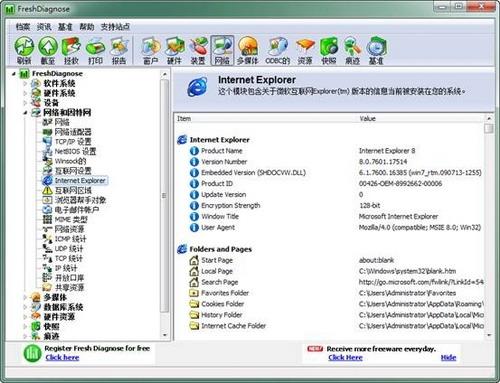Viewport: 500px width, 383px height.
Task: Click the value '00426-OEM-8992662-00006'
Action: coord(400,184)
